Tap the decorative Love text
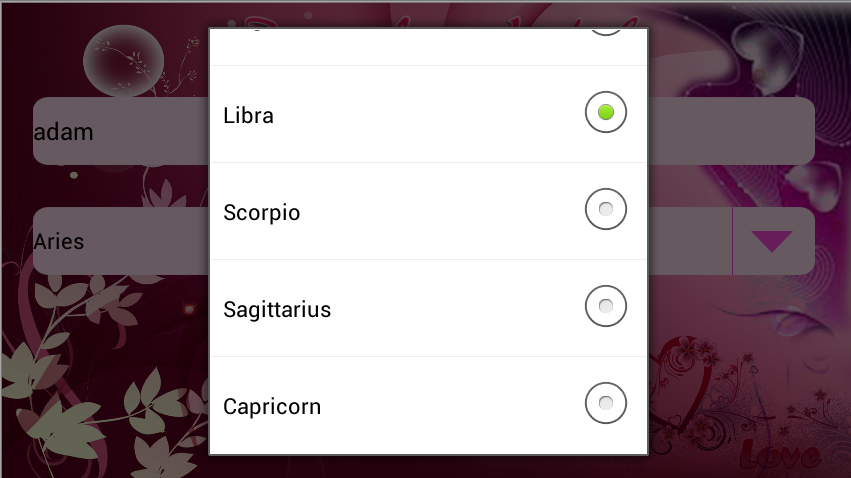The height and width of the screenshot is (478, 851). 780,454
